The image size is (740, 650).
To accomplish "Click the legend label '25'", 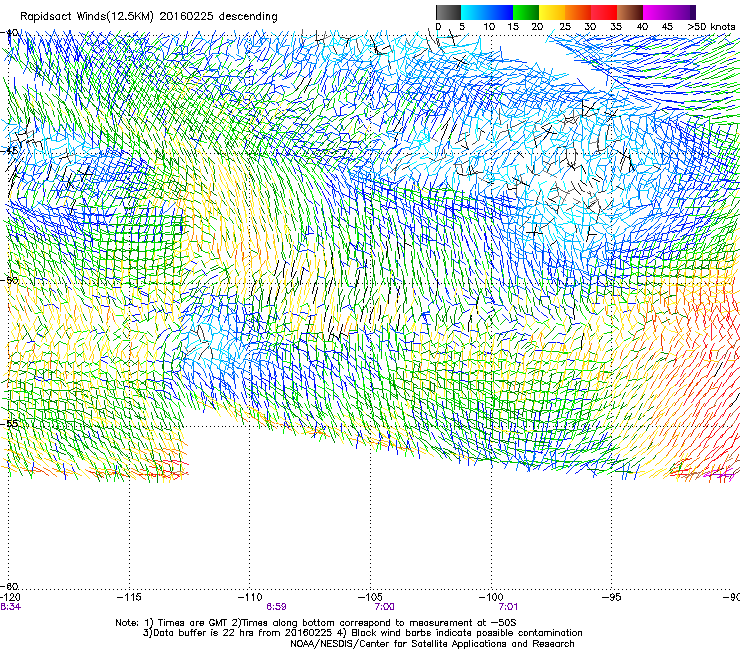I will coord(565,27).
